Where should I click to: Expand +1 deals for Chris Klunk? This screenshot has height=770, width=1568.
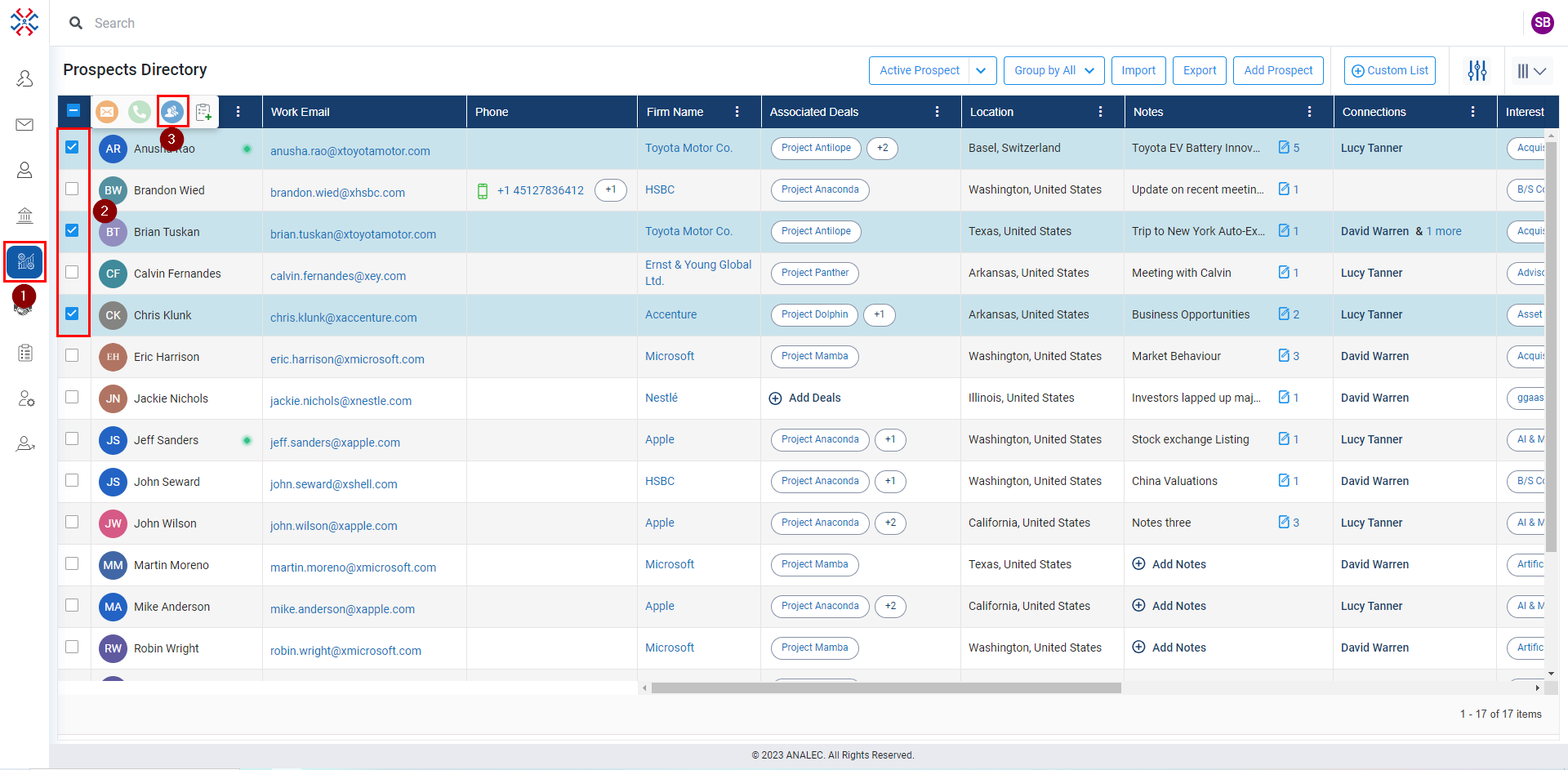(880, 314)
